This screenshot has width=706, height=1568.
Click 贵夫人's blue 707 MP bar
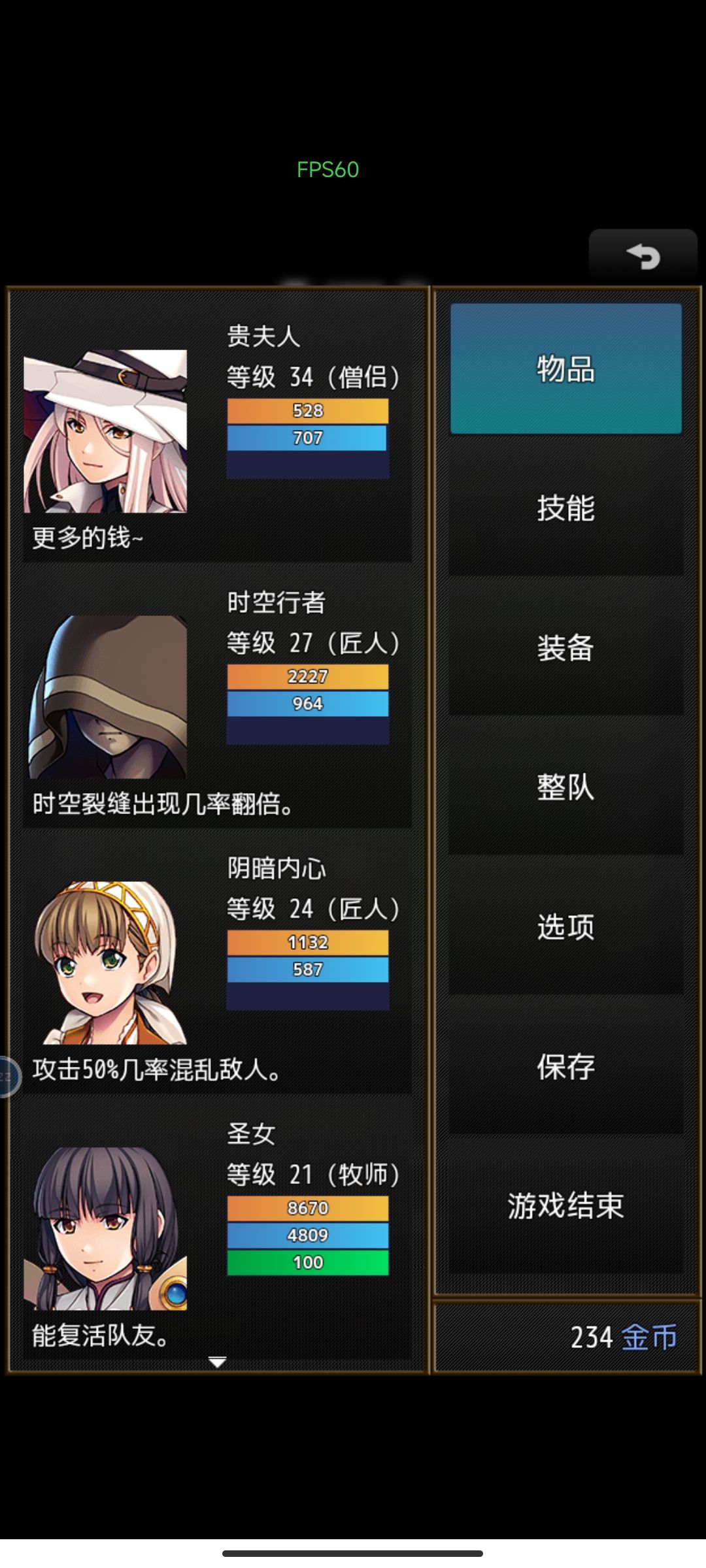tap(308, 438)
